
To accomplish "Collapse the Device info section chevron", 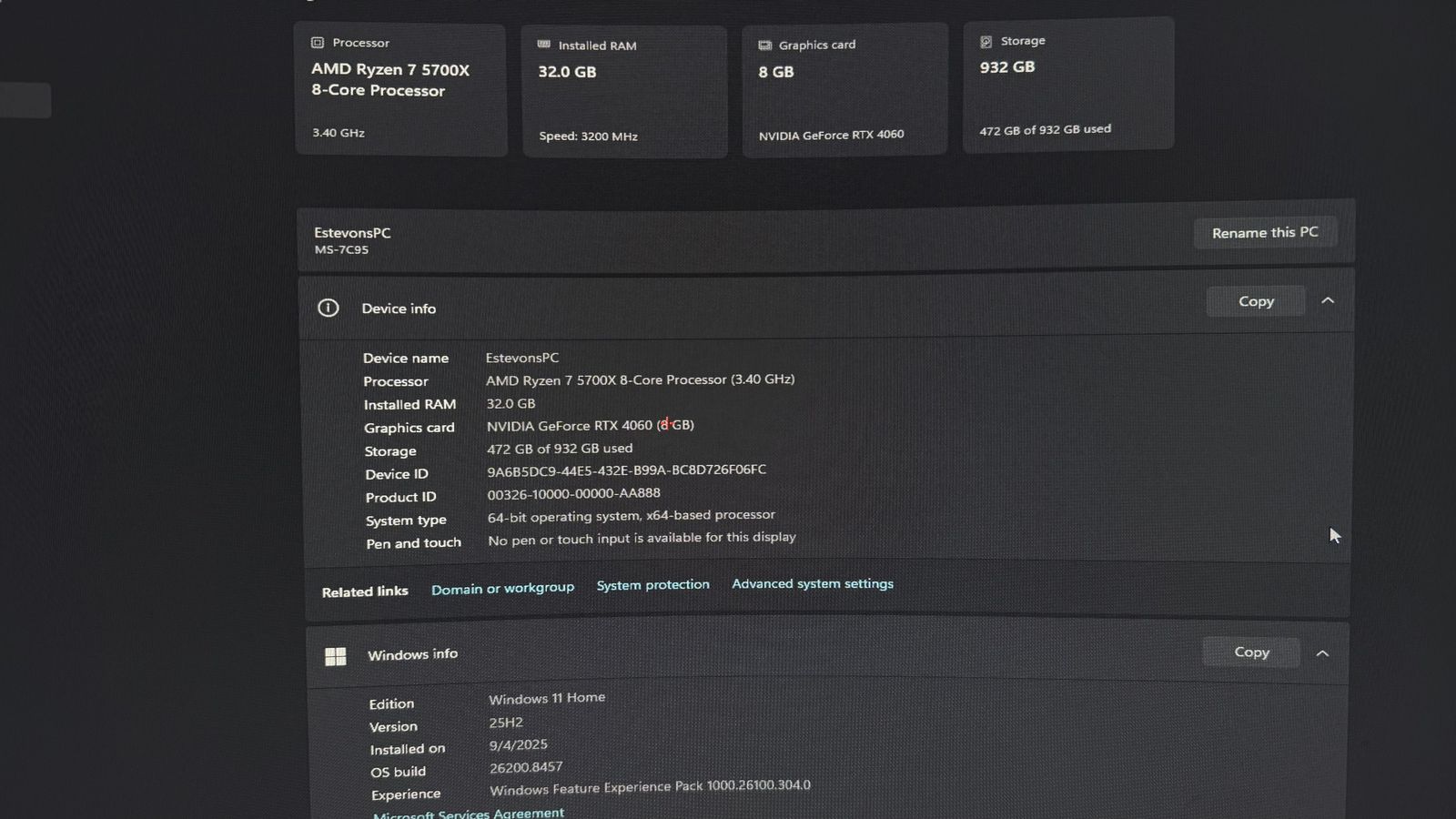I will (x=1328, y=300).
